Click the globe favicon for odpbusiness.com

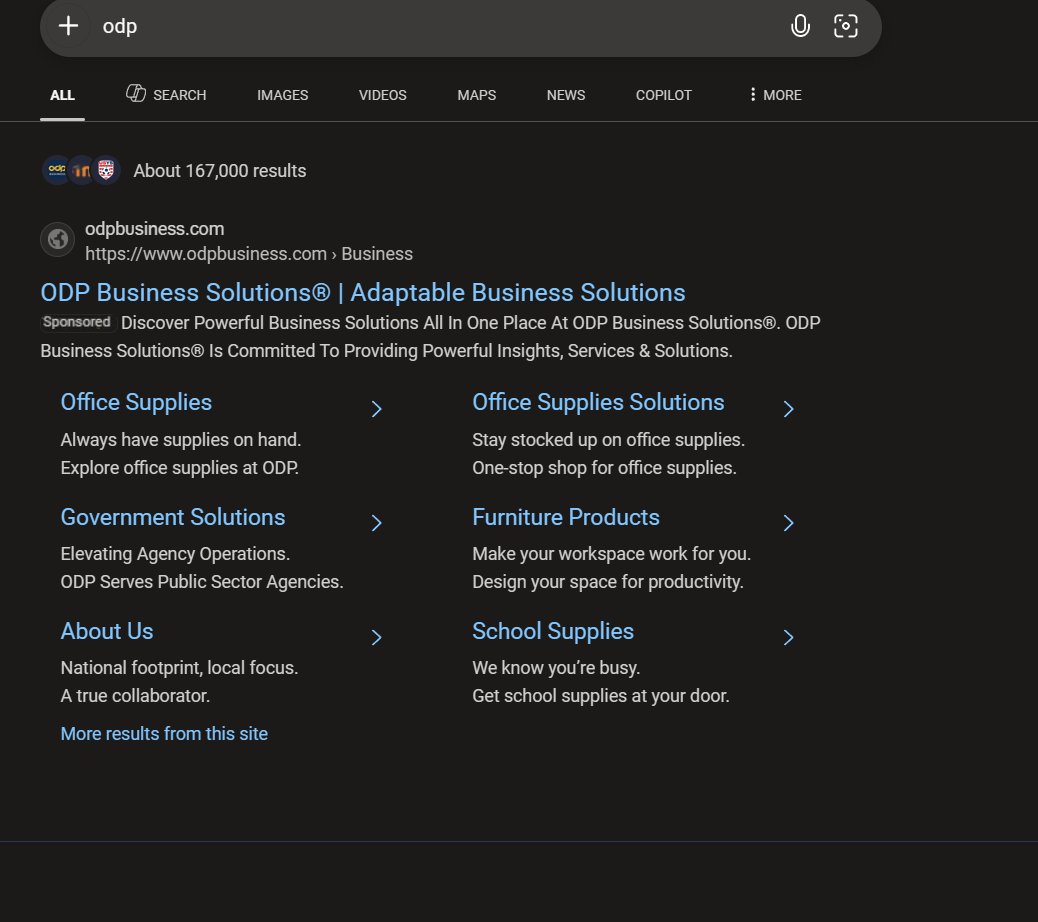[58, 239]
